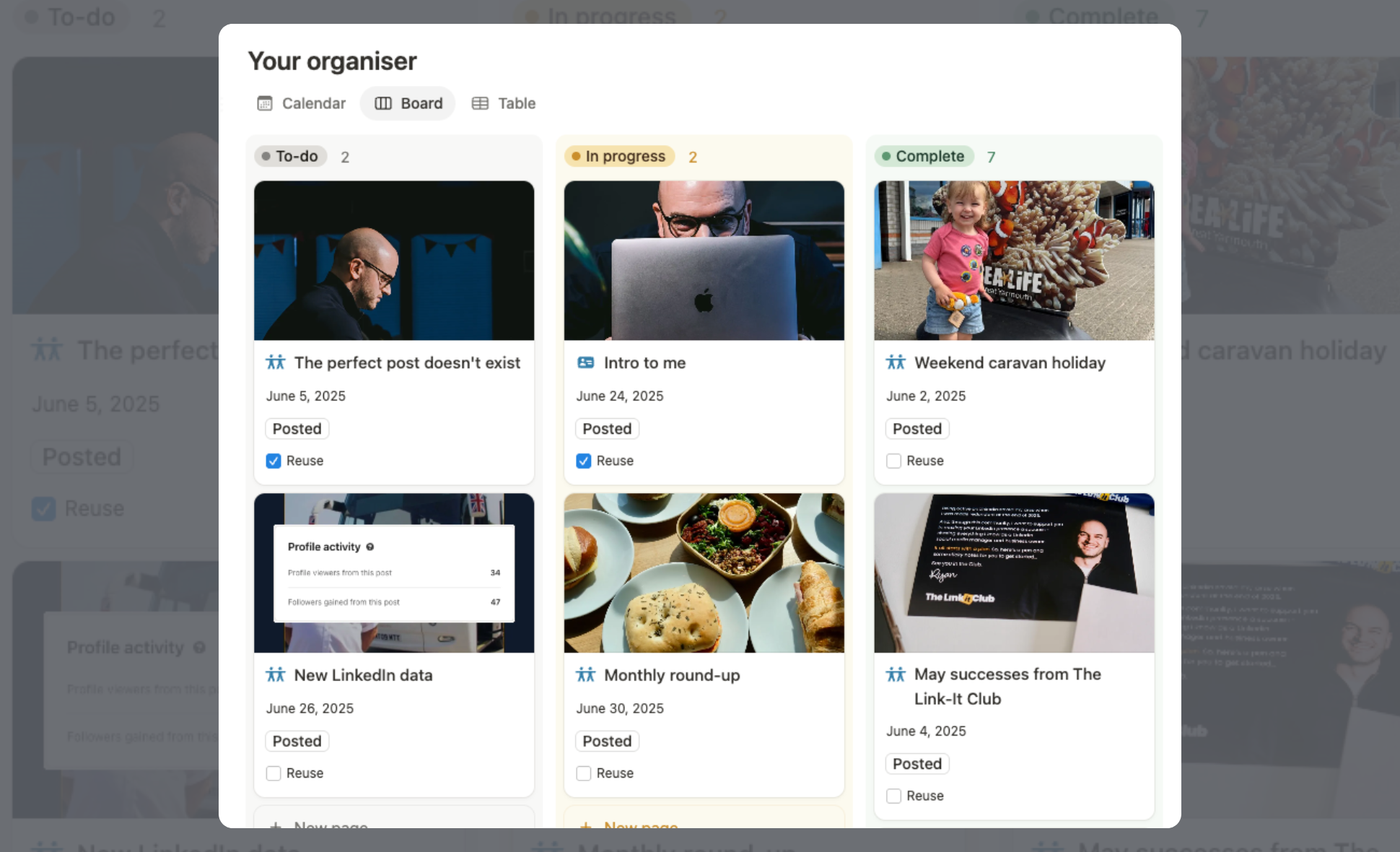Click the people icon beside May successes from The Link-It Club
The width and height of the screenshot is (1400, 852).
[x=896, y=674]
